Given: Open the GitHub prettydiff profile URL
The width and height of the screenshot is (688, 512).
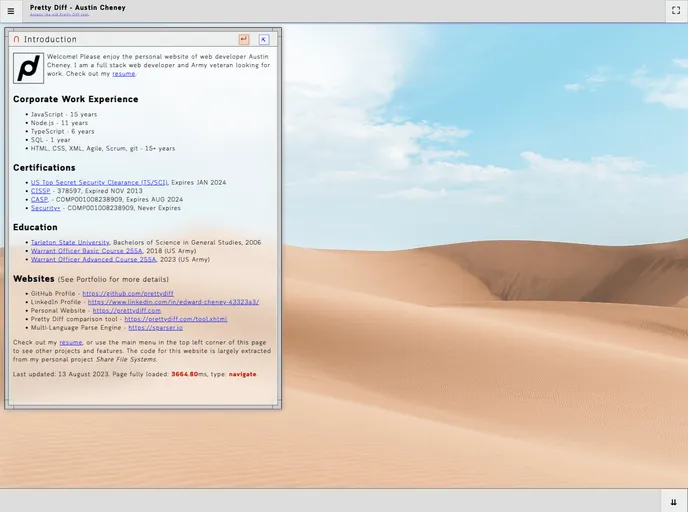Looking at the screenshot, I should pos(128,294).
